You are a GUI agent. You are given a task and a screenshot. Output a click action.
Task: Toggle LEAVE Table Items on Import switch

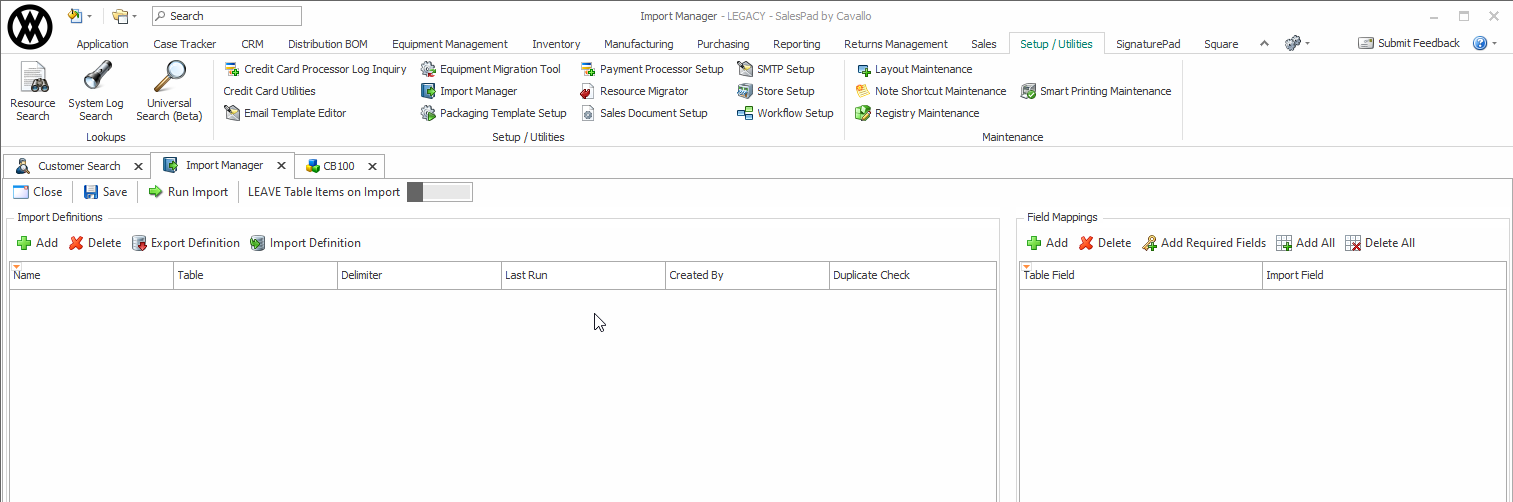pos(440,192)
